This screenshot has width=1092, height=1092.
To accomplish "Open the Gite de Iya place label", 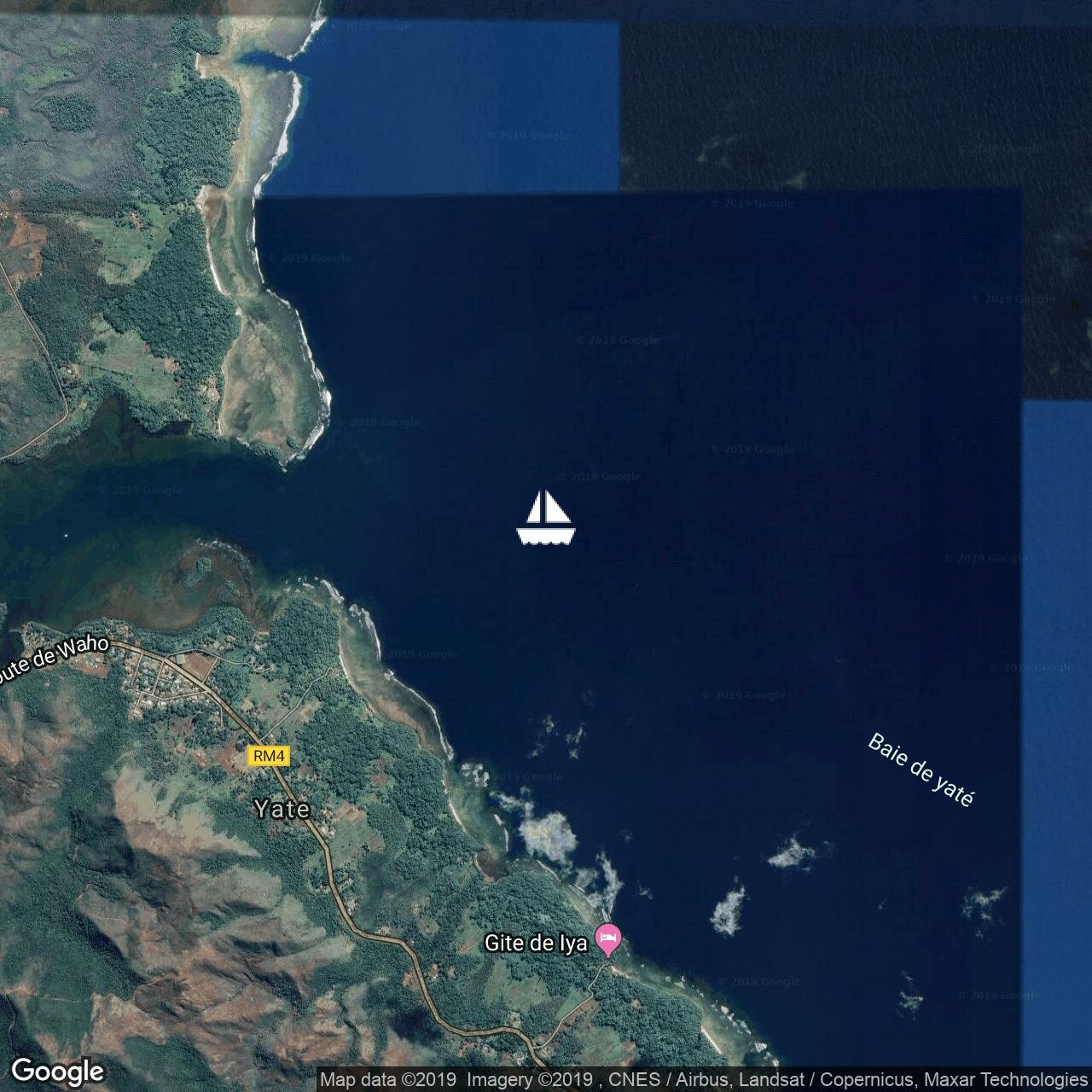I will (536, 943).
